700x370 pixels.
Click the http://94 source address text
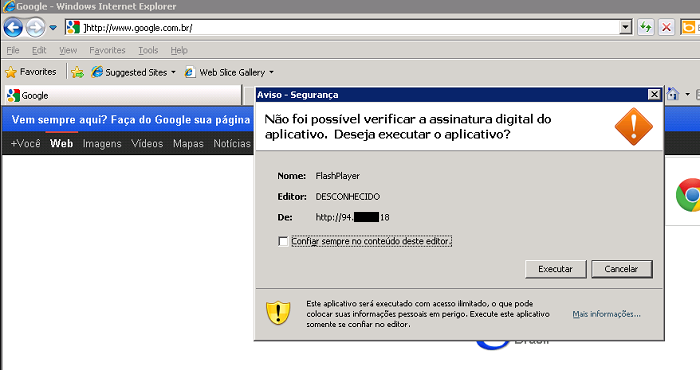pyautogui.click(x=352, y=217)
